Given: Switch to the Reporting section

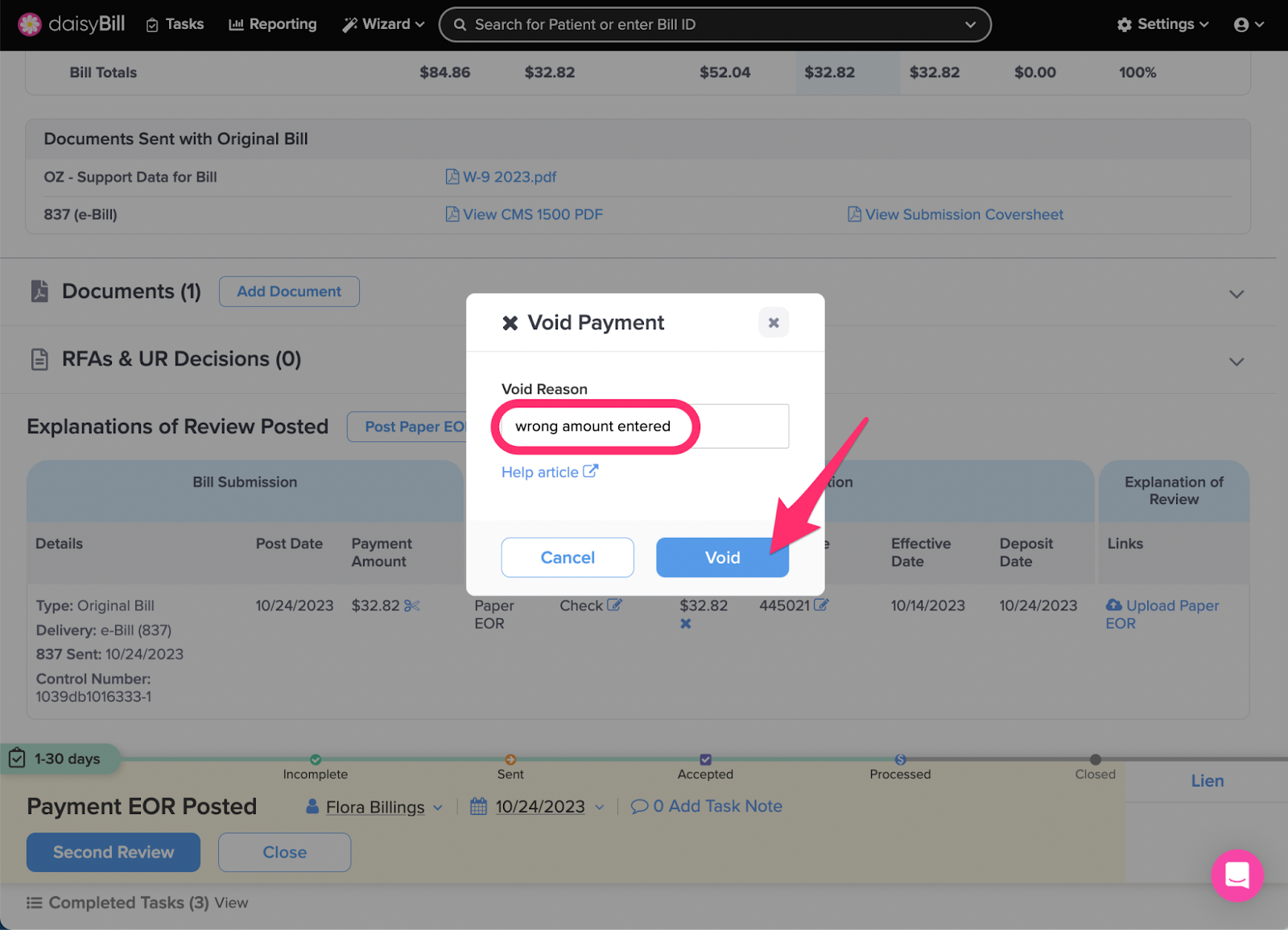Looking at the screenshot, I should pyautogui.click(x=272, y=24).
